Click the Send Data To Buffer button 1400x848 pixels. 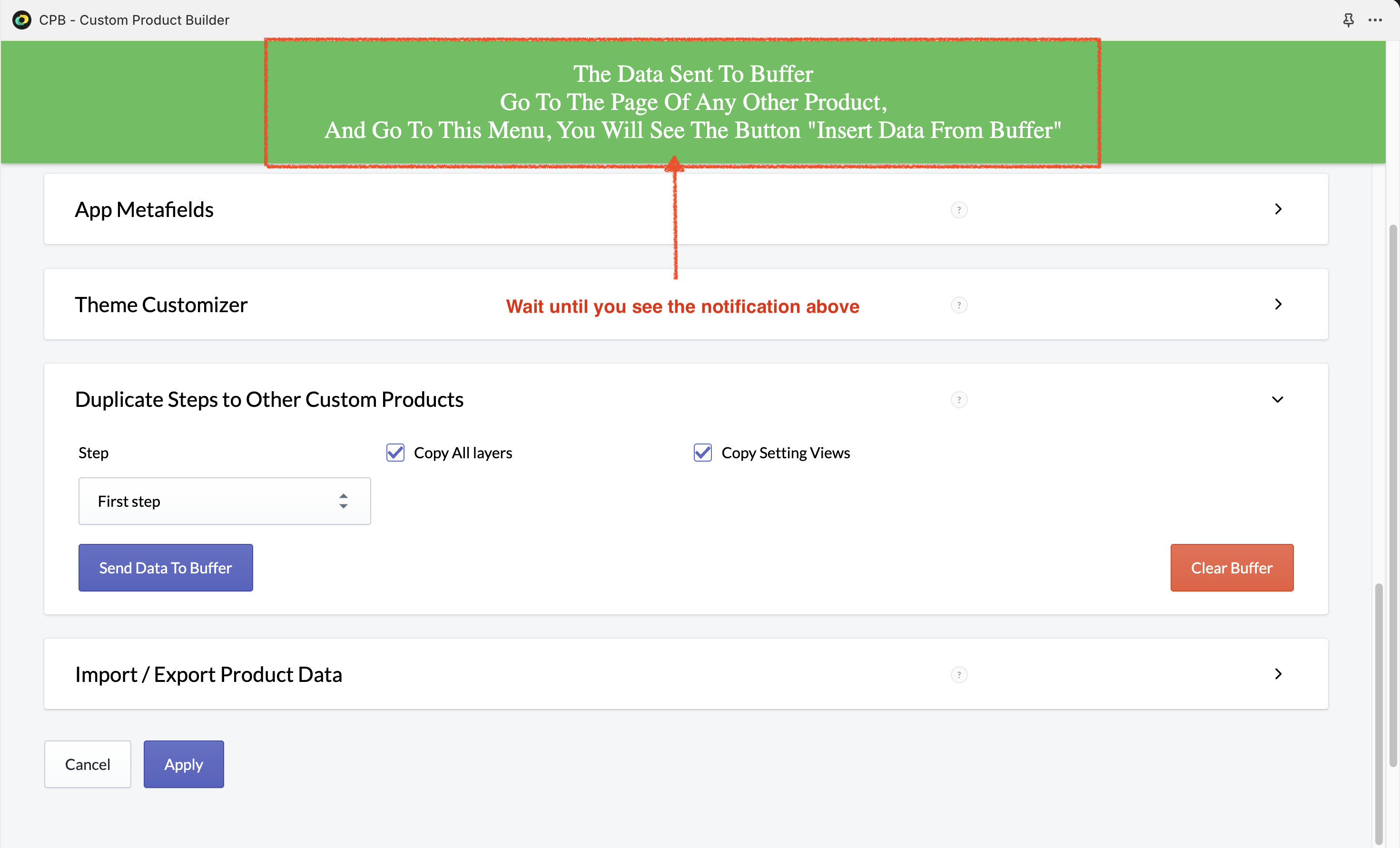[x=165, y=568]
